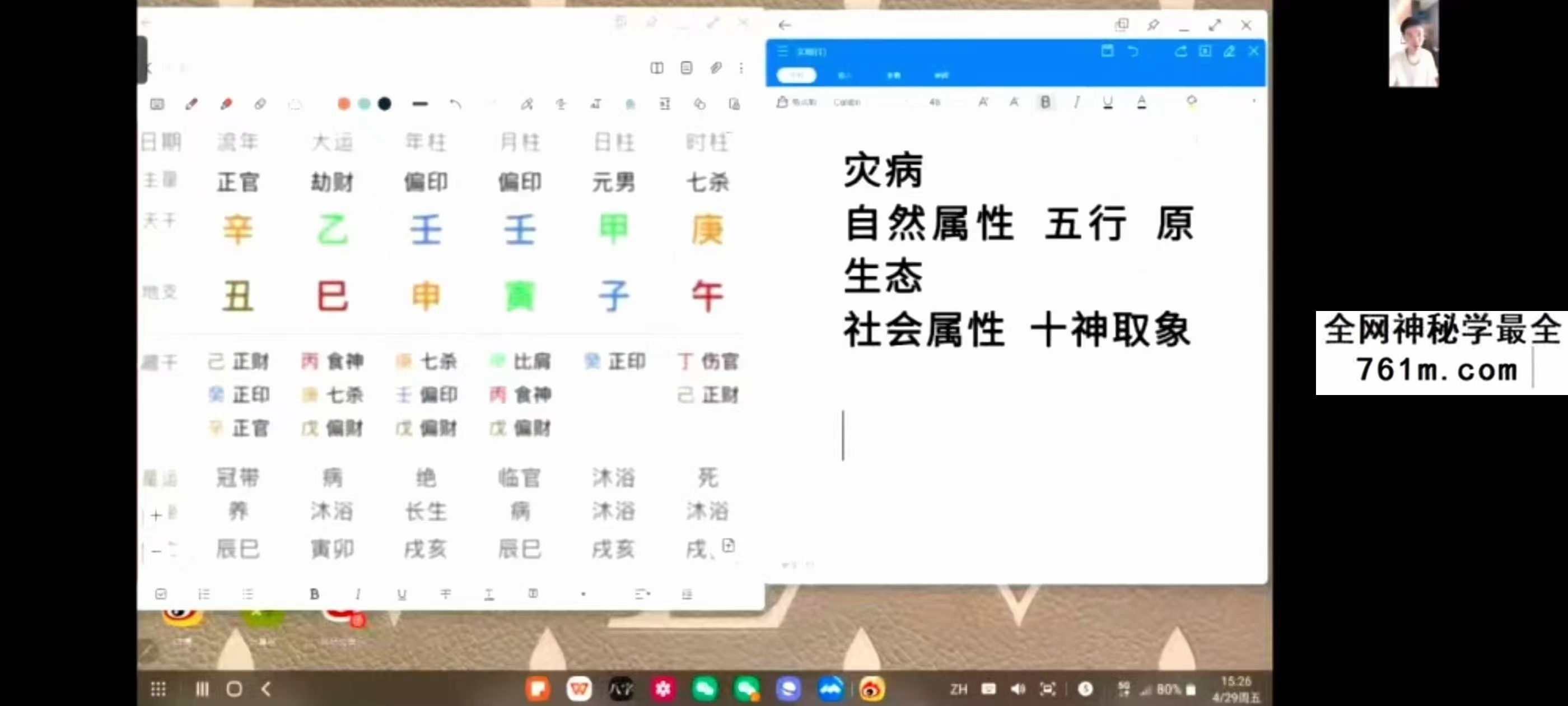1568x706 pixels.
Task: Toggle italic I in the document editor ribbon
Action: pos(1077,103)
